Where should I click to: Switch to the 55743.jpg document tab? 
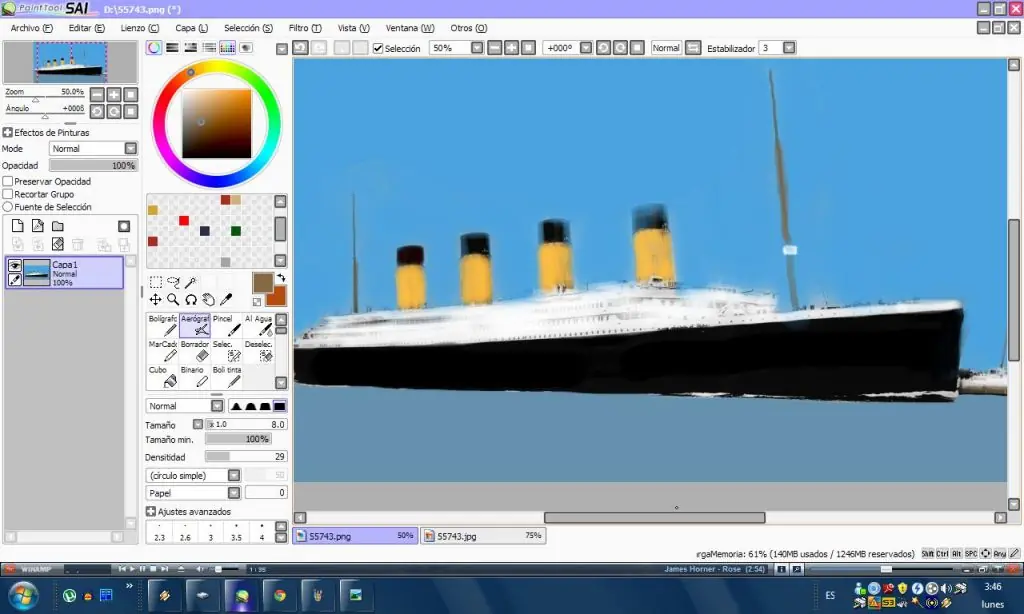[x=483, y=536]
